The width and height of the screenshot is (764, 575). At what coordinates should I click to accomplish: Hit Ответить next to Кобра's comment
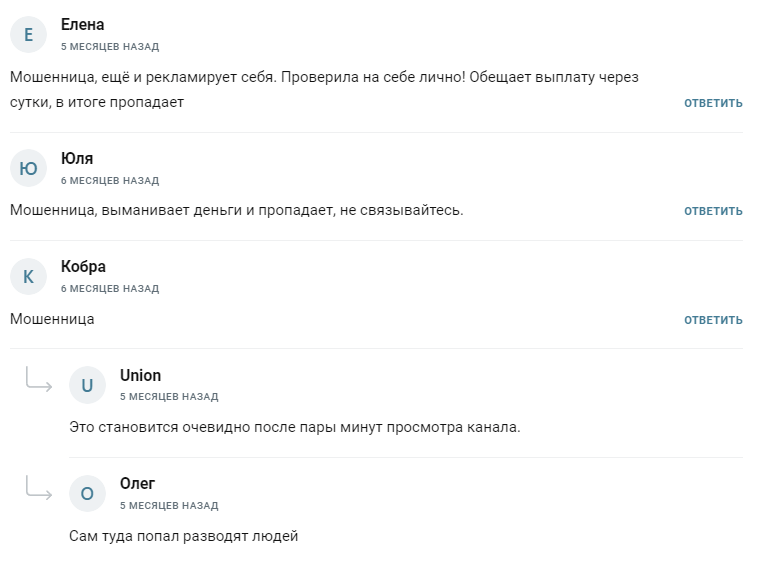click(x=713, y=320)
